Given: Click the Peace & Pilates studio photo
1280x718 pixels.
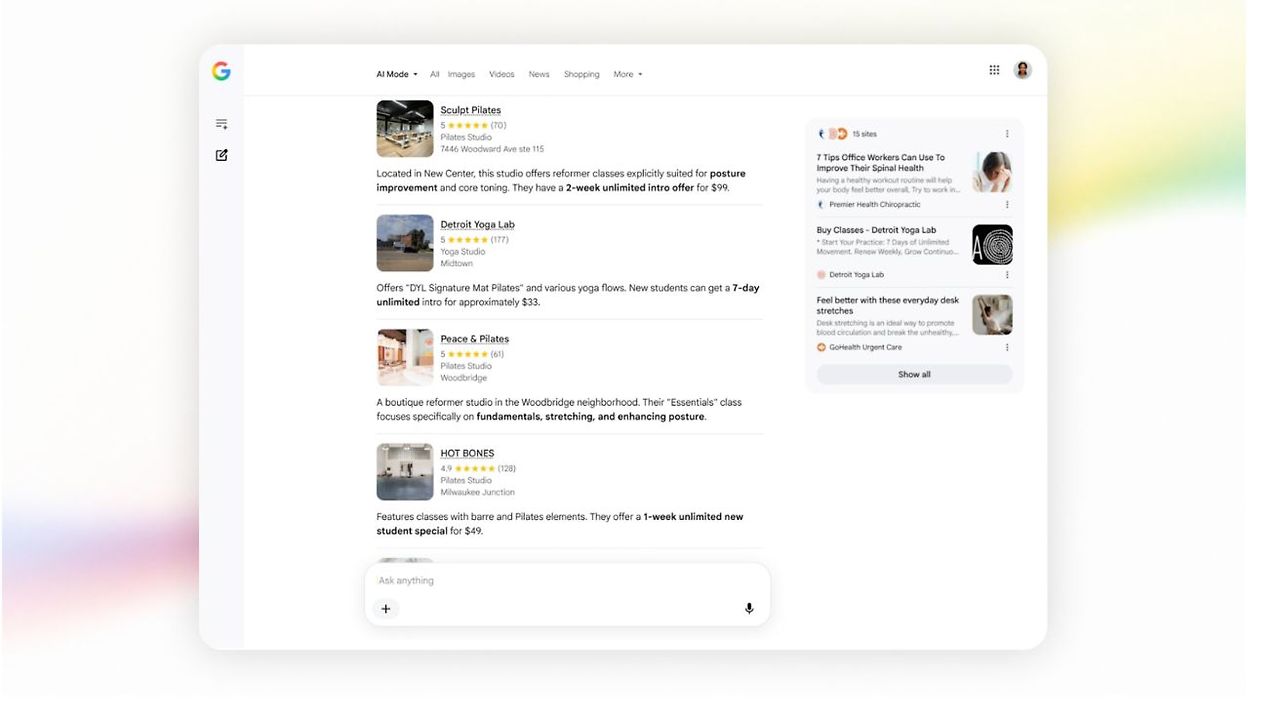Looking at the screenshot, I should click(x=405, y=357).
